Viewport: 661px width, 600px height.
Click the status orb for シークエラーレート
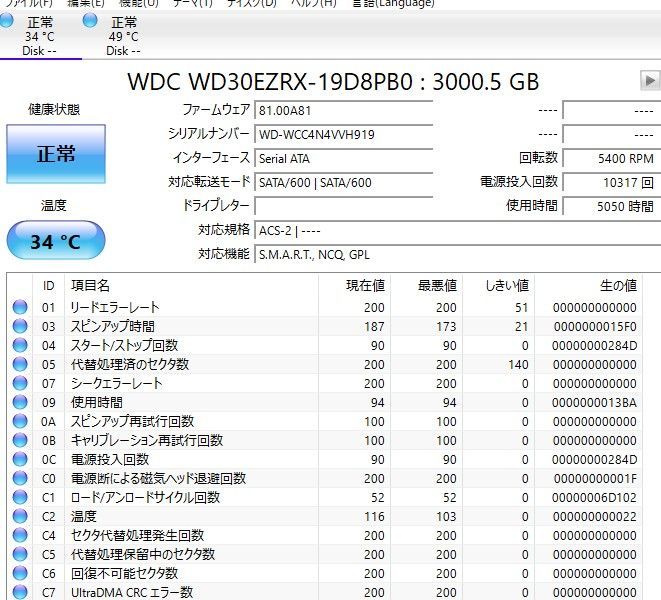coord(20,384)
